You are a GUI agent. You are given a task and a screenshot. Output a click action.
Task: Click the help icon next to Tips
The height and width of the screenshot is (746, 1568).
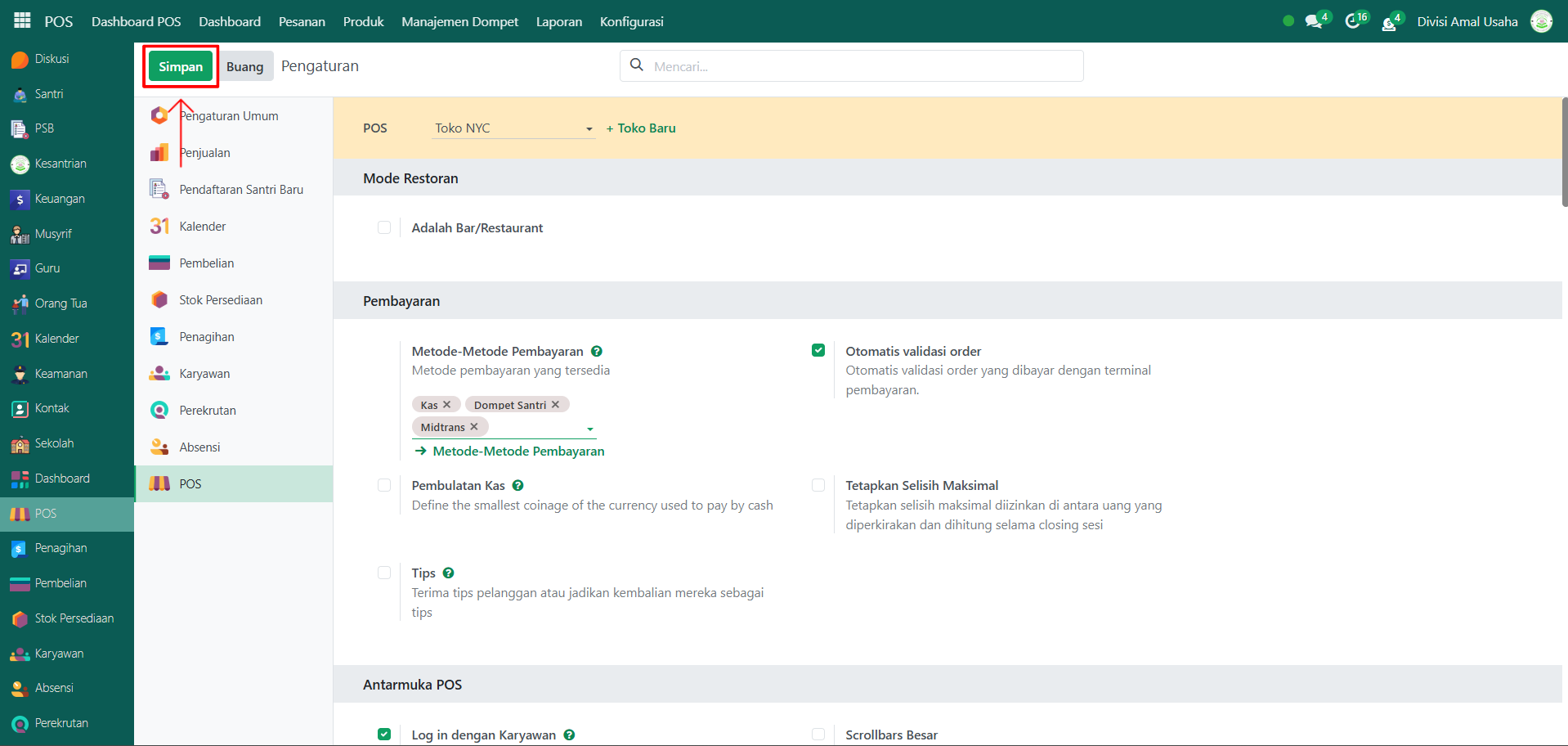click(448, 573)
